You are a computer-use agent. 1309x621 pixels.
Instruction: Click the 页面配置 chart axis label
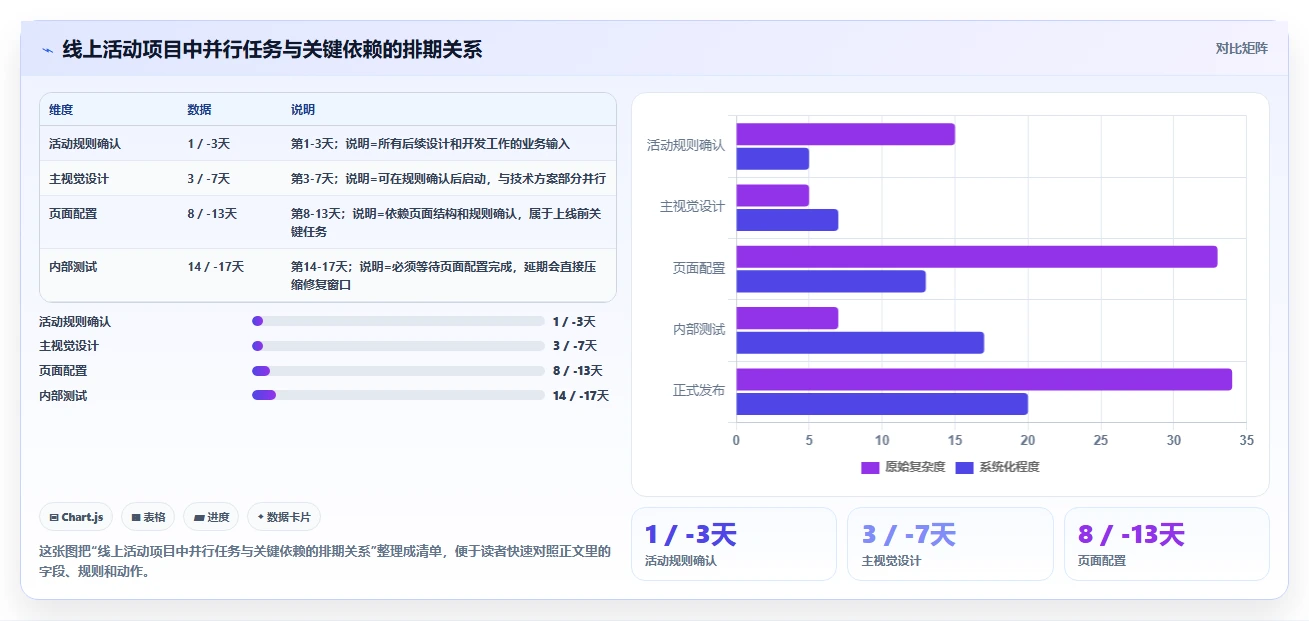[x=699, y=268]
